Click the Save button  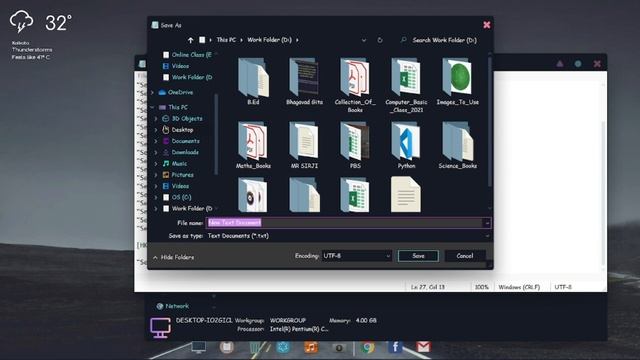tap(418, 256)
